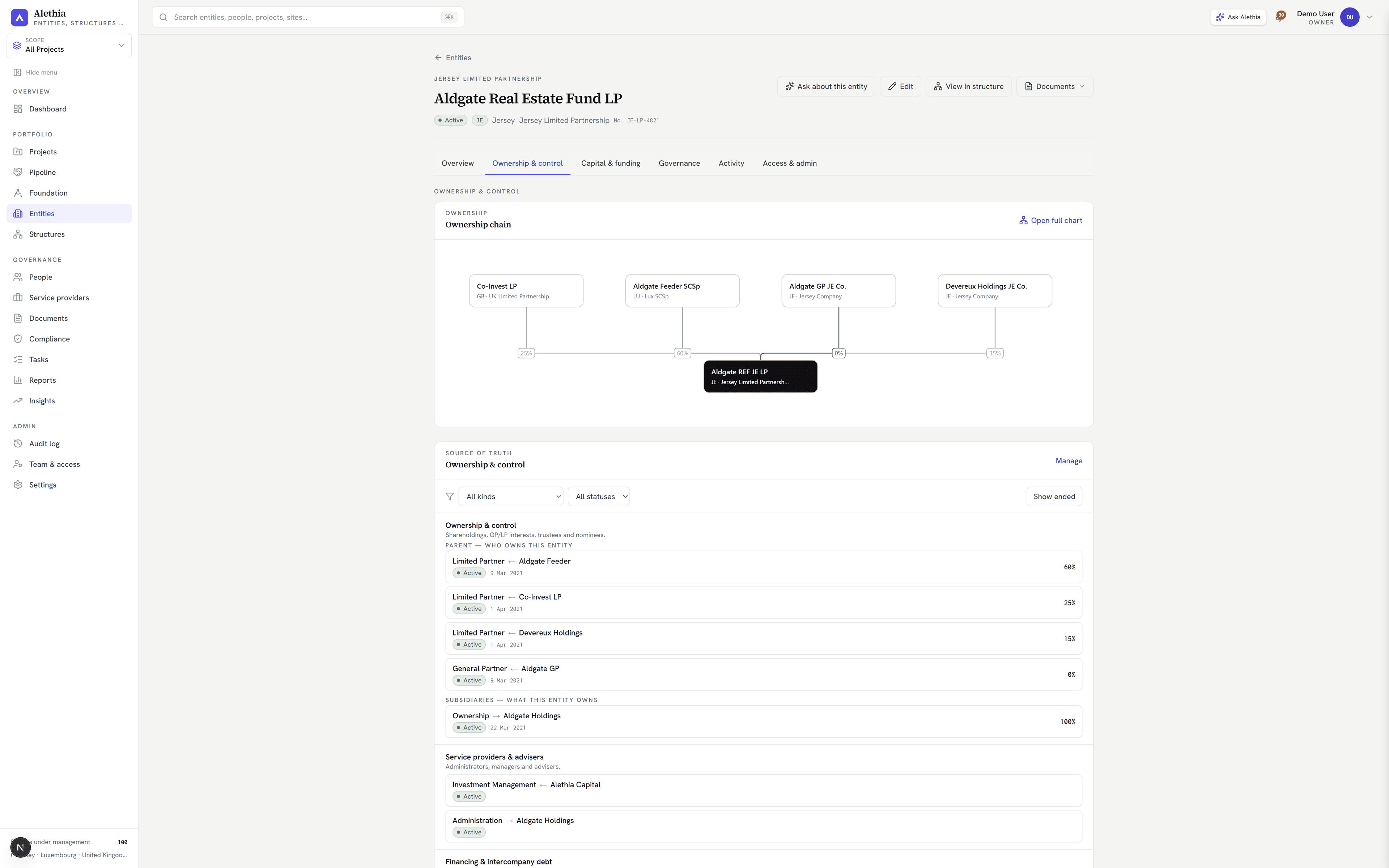Click the Edit entity button
Screen dimensions: 1389x868
click(x=900, y=87)
